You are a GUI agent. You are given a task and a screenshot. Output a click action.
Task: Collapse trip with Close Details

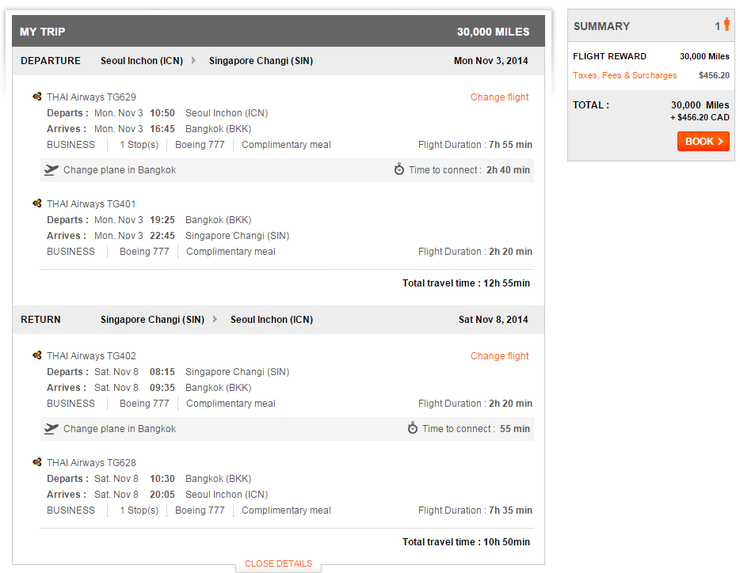tap(278, 564)
